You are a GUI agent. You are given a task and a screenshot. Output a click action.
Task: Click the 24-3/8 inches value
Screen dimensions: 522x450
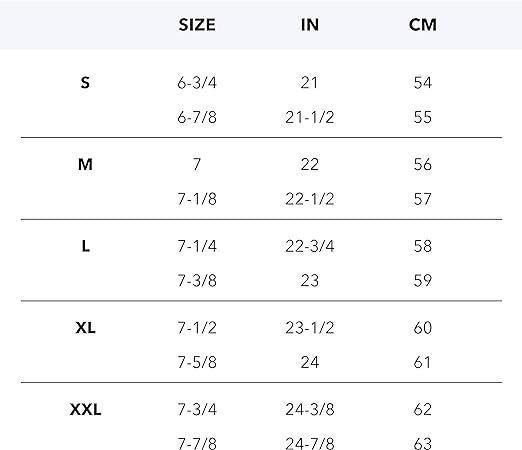tap(310, 410)
